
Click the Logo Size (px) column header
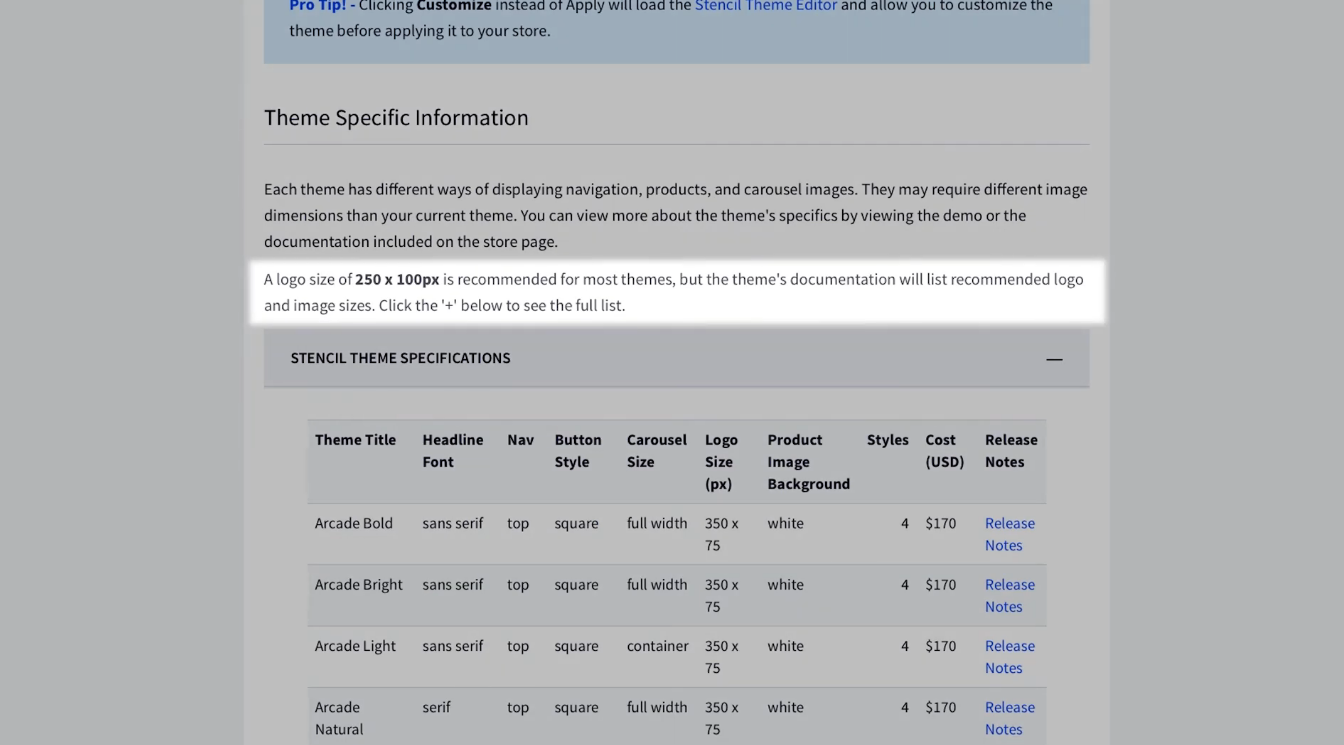pos(721,461)
